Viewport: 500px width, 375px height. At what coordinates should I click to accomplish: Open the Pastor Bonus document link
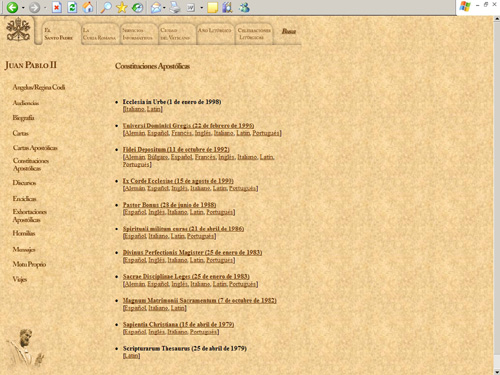tap(169, 205)
